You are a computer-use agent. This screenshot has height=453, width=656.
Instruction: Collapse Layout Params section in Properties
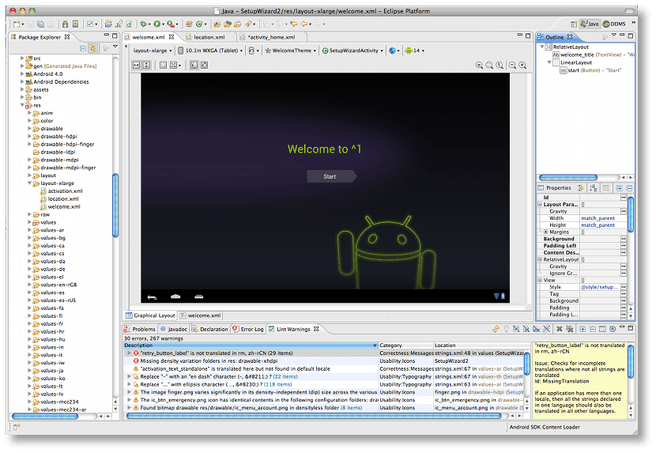click(x=540, y=204)
